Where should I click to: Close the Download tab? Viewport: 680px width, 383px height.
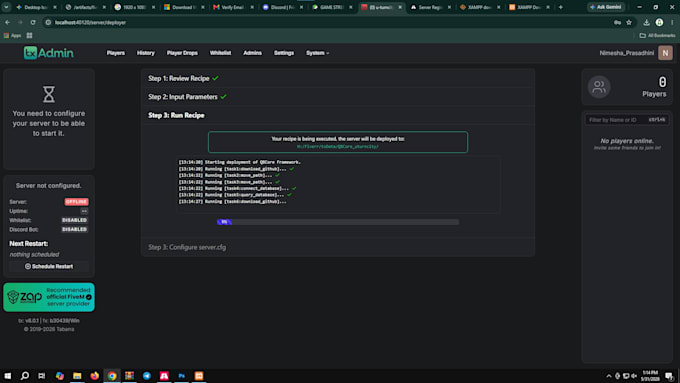(203, 7)
